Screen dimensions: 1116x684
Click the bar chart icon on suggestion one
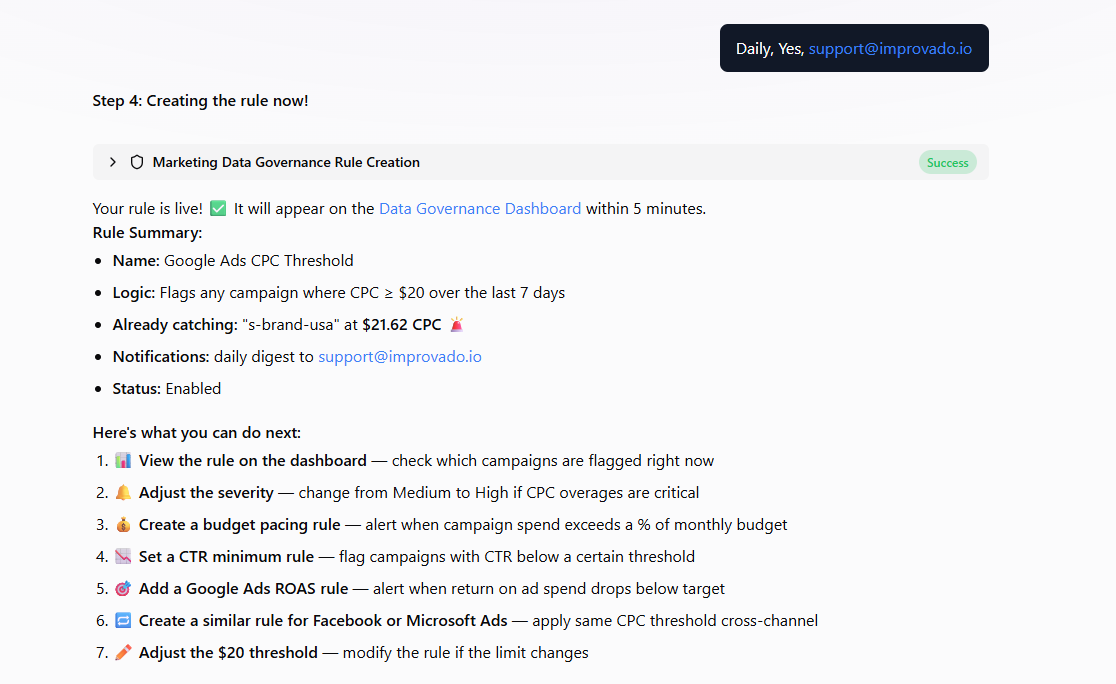click(x=123, y=461)
